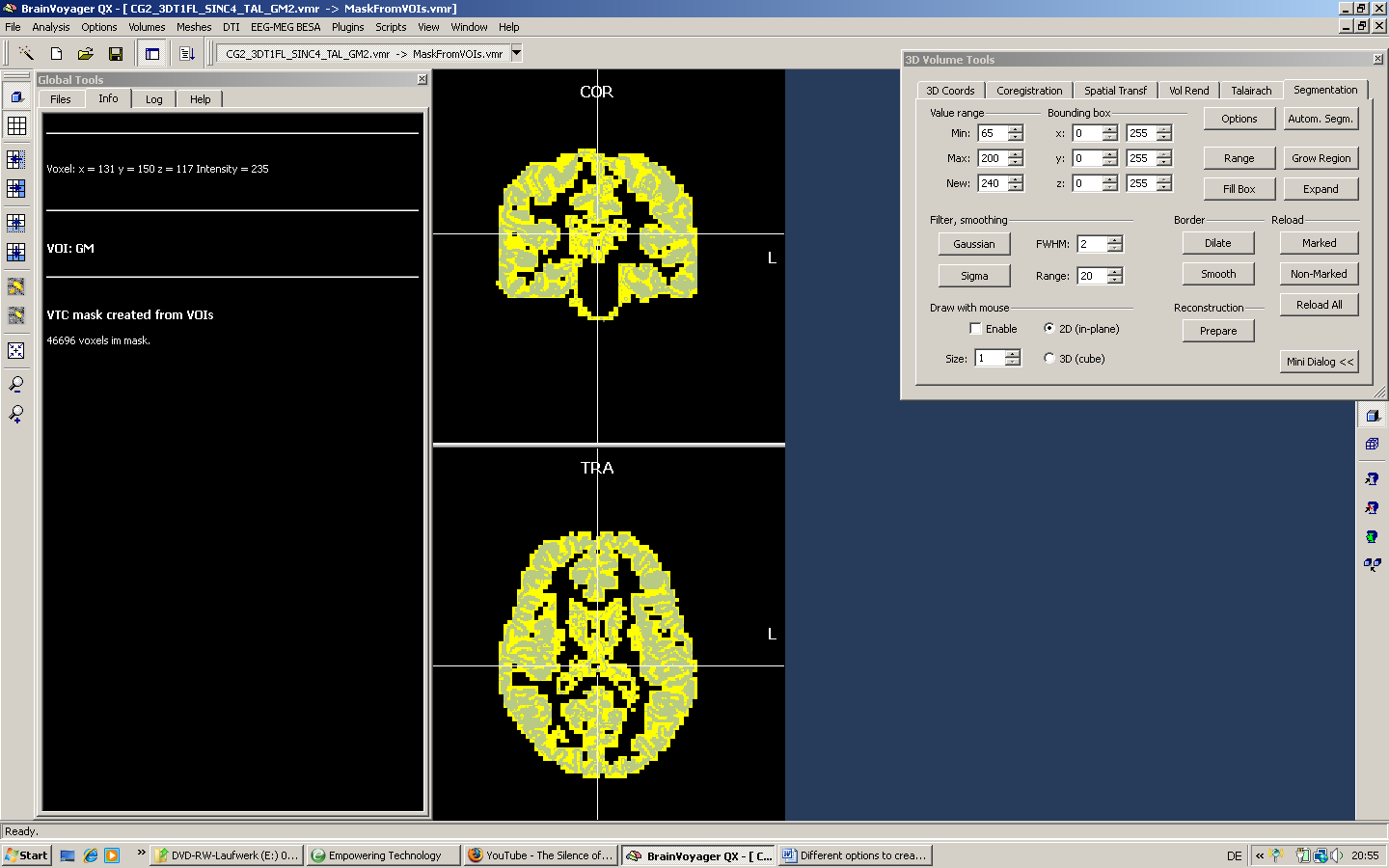Open the document selector dropdown arrow
This screenshot has height=868, width=1389.
point(517,54)
